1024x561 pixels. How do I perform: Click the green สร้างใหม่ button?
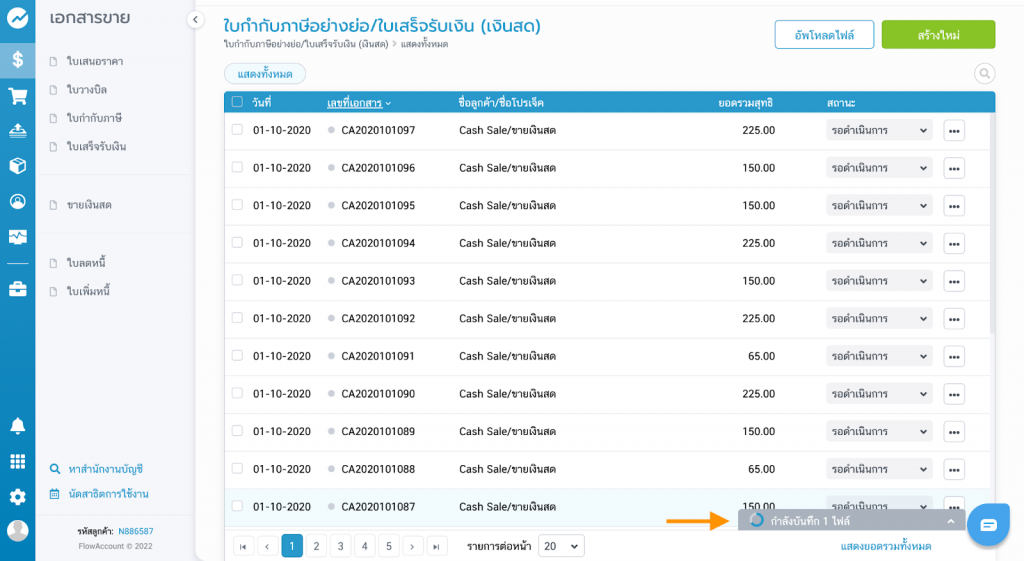click(938, 35)
